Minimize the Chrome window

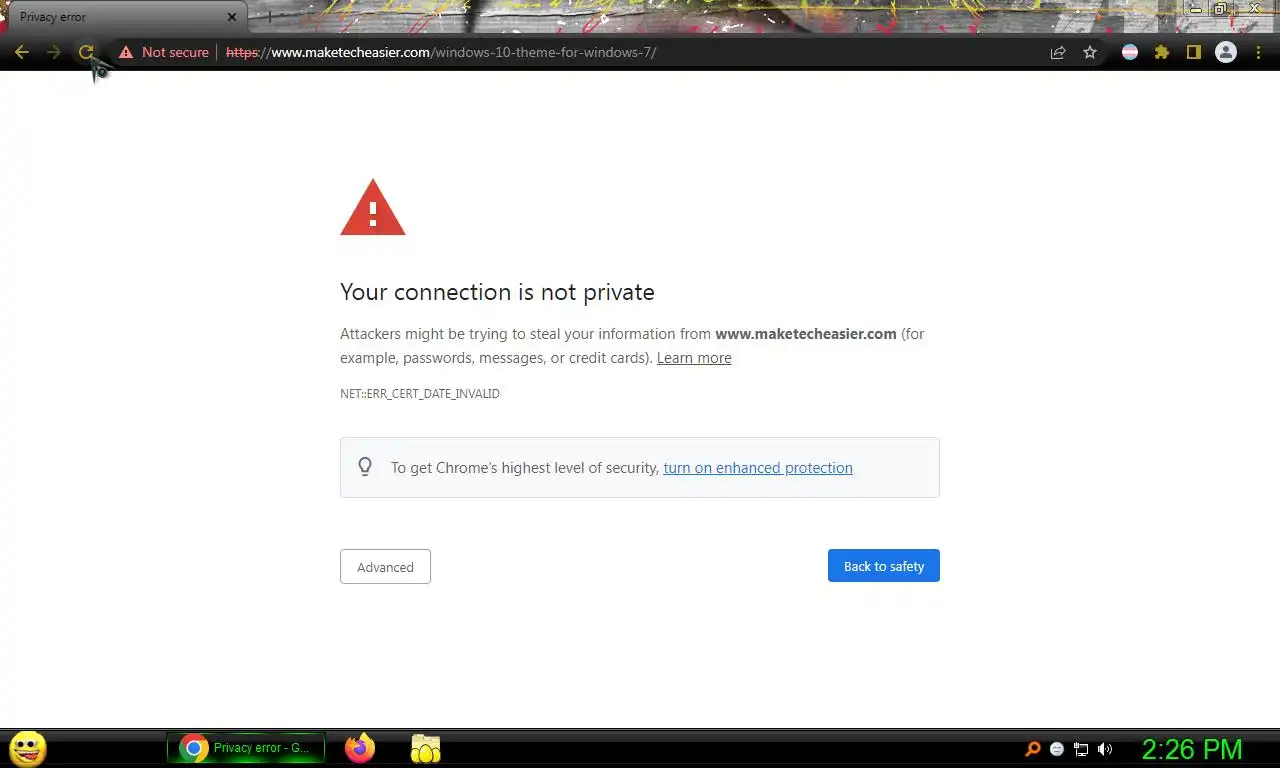pos(1194,8)
